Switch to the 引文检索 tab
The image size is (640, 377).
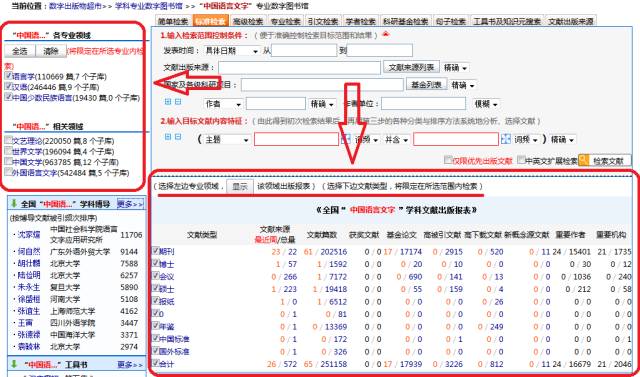tap(323, 21)
